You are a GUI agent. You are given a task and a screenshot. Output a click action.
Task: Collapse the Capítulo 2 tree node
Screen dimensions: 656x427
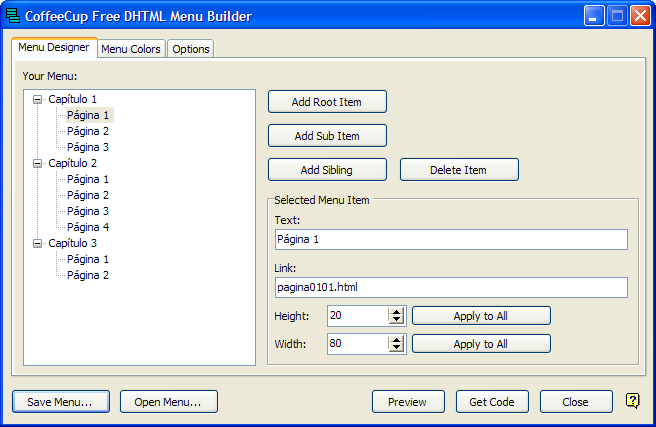(38, 163)
